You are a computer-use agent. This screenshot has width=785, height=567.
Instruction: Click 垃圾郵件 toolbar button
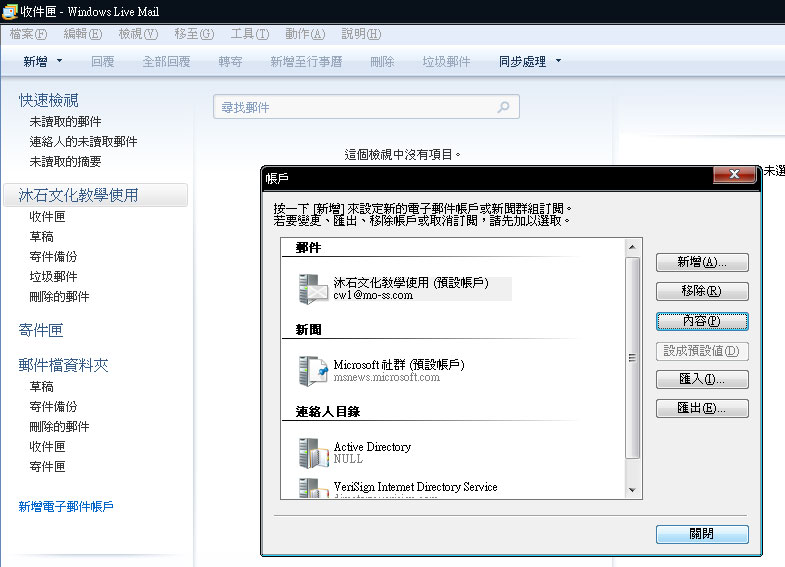(x=446, y=62)
